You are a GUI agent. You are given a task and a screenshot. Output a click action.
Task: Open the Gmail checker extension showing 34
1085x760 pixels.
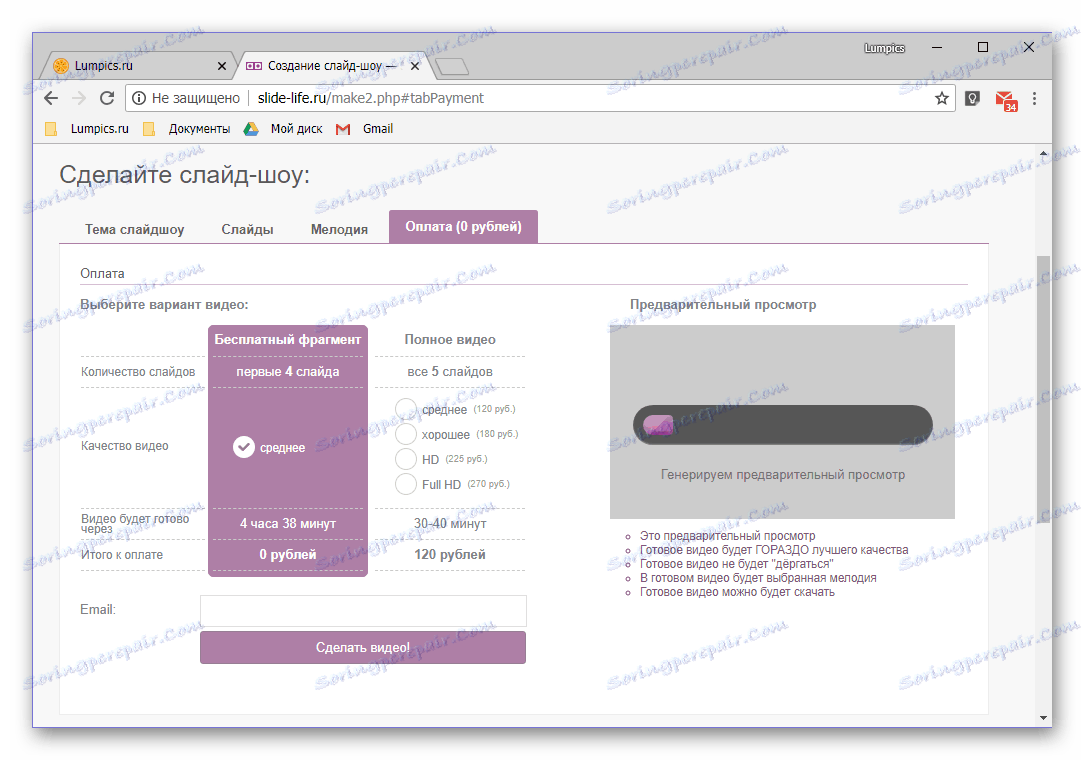[1005, 100]
